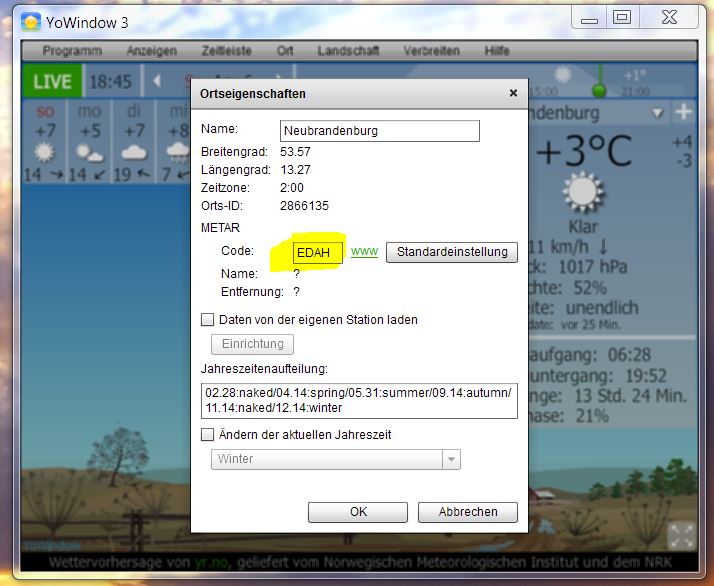Confirm the dialog with OK
The width and height of the screenshot is (714, 586).
tap(358, 512)
